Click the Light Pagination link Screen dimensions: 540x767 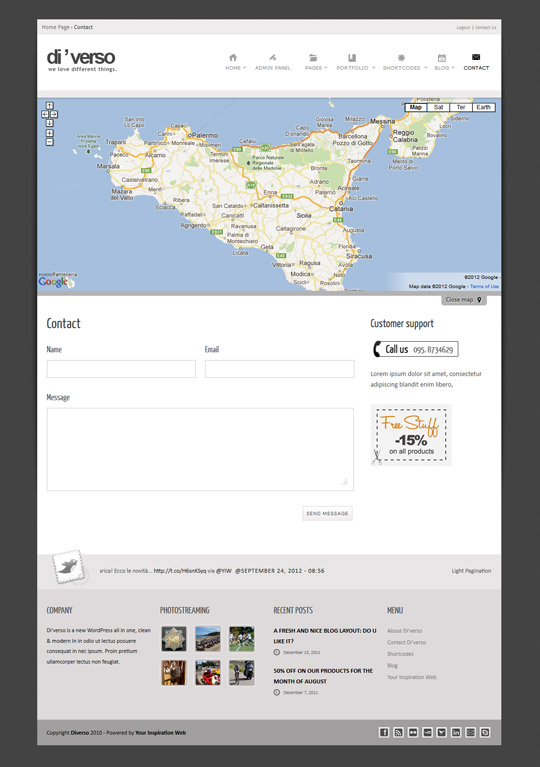pos(471,571)
